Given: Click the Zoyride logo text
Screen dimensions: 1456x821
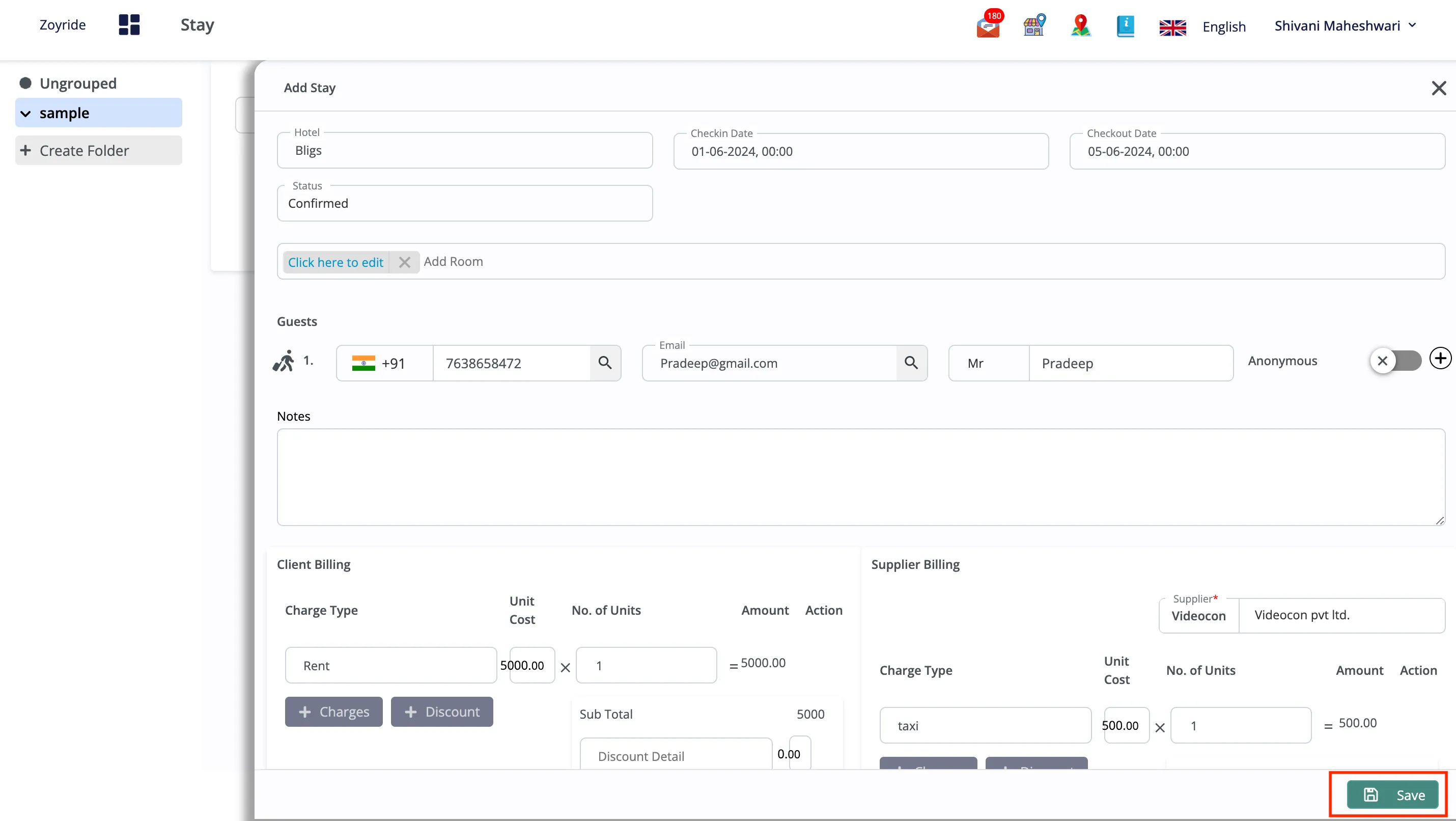Looking at the screenshot, I should click(63, 25).
